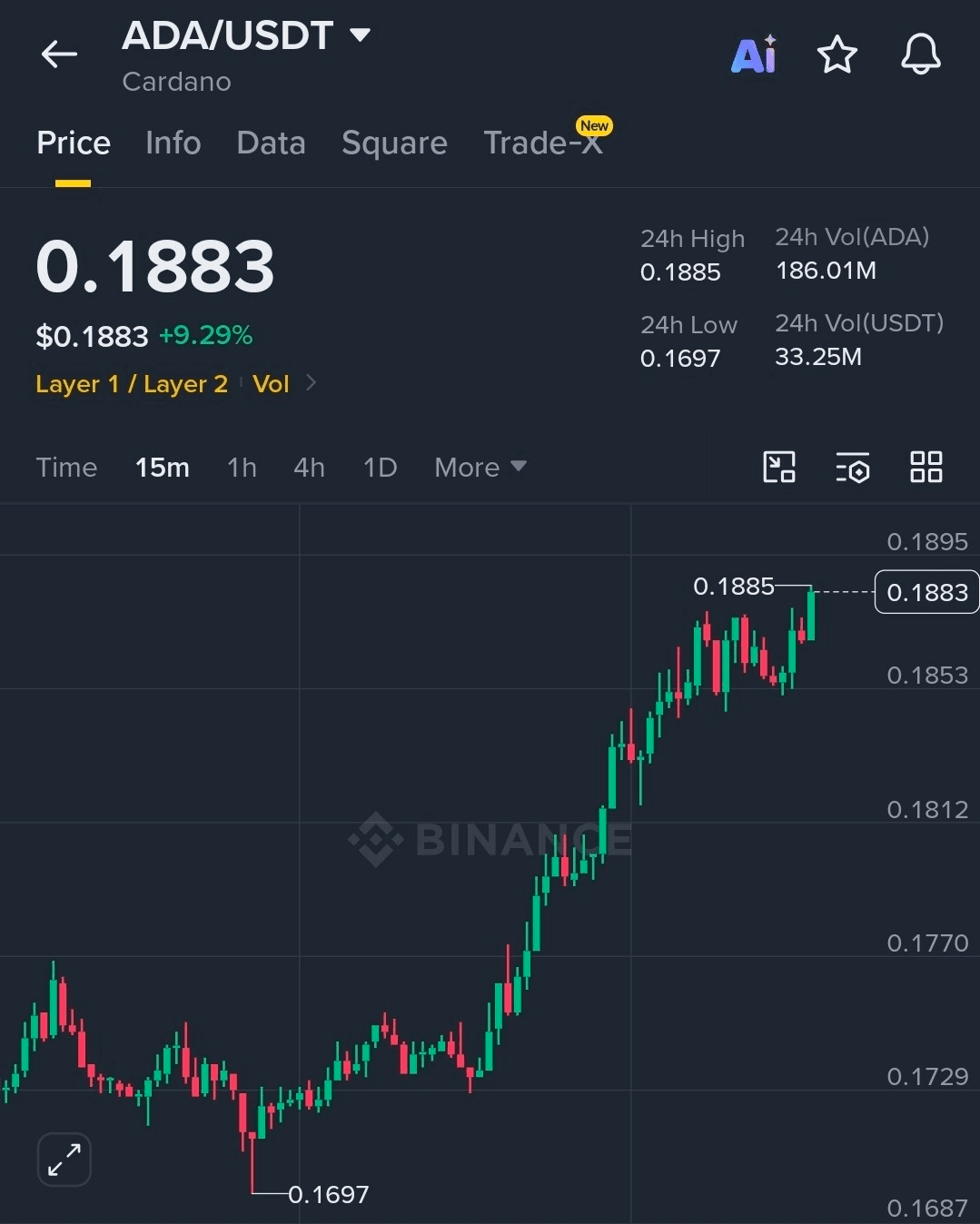The image size is (980, 1224).
Task: Click the 24h High value 0.1885
Action: [x=680, y=271]
